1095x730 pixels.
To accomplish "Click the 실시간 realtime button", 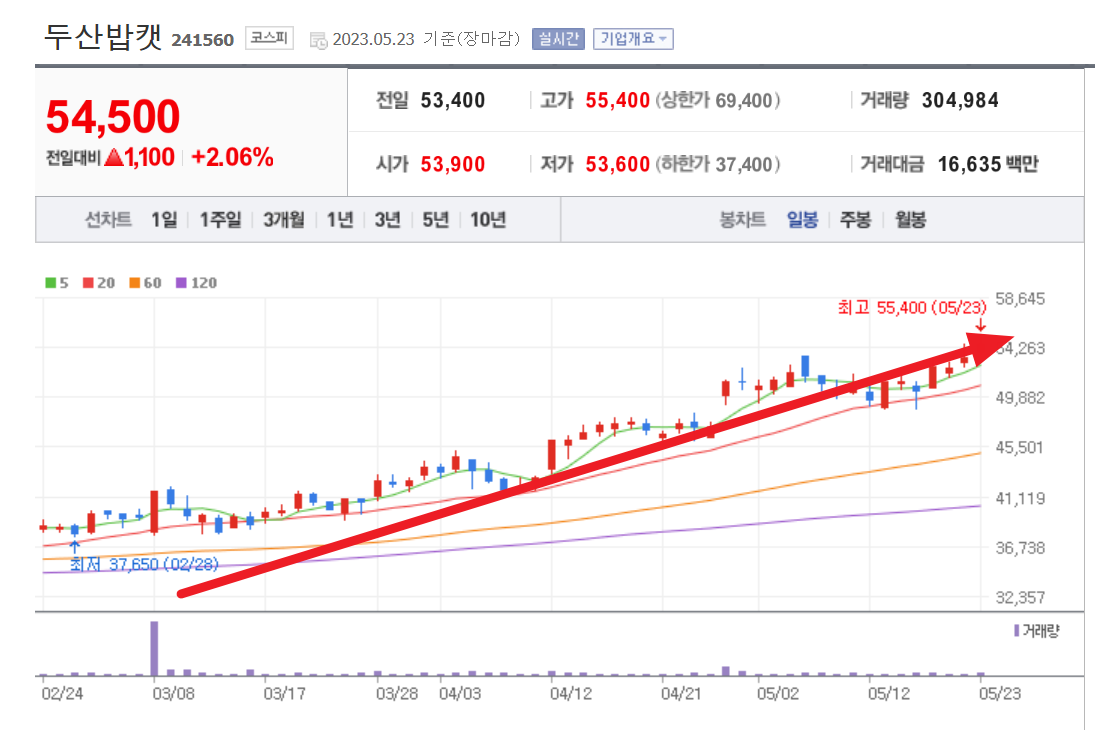I will point(558,39).
